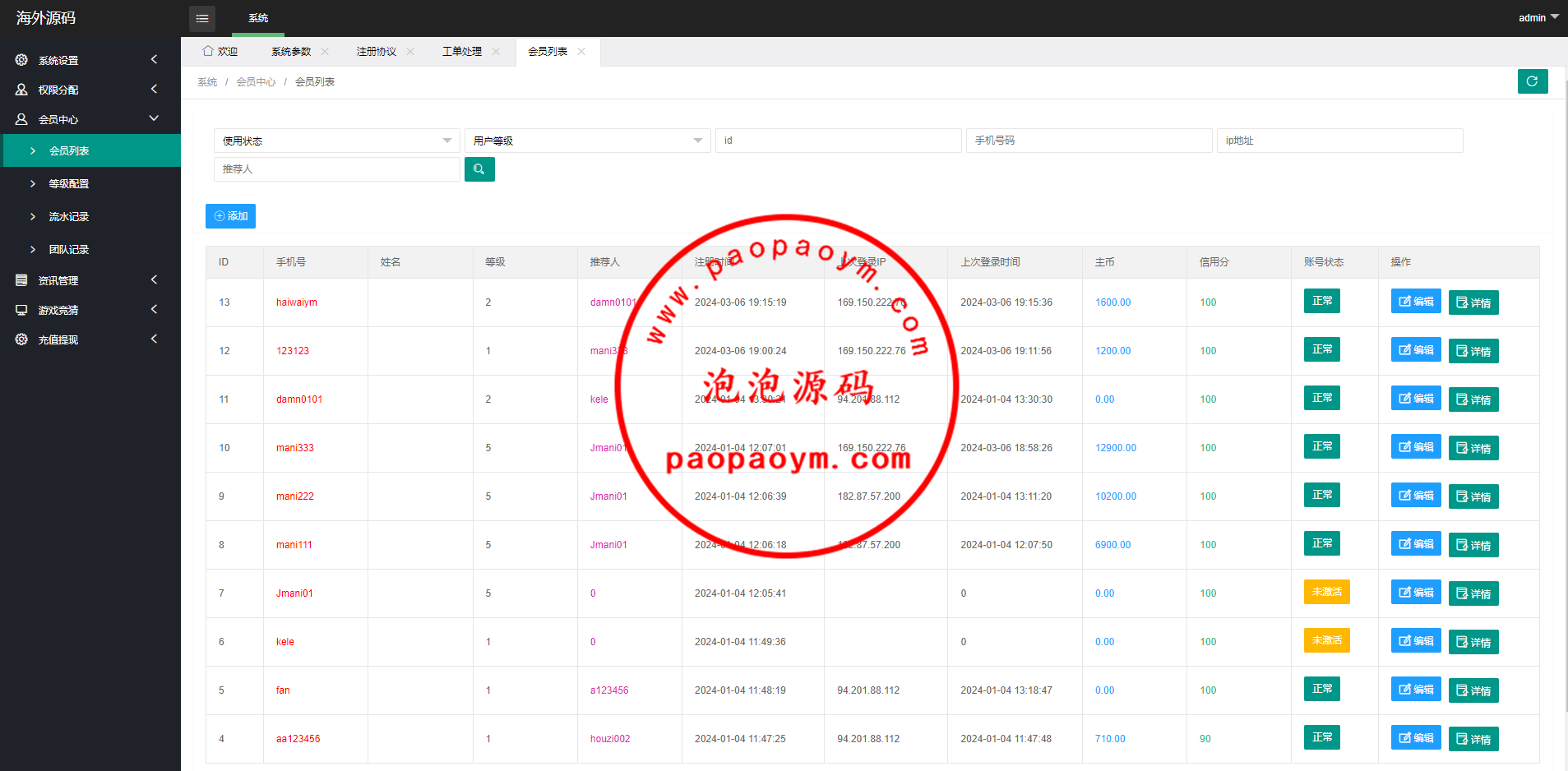Click the ip地址 input field
Viewport: 1568px width, 771px height.
click(1339, 141)
